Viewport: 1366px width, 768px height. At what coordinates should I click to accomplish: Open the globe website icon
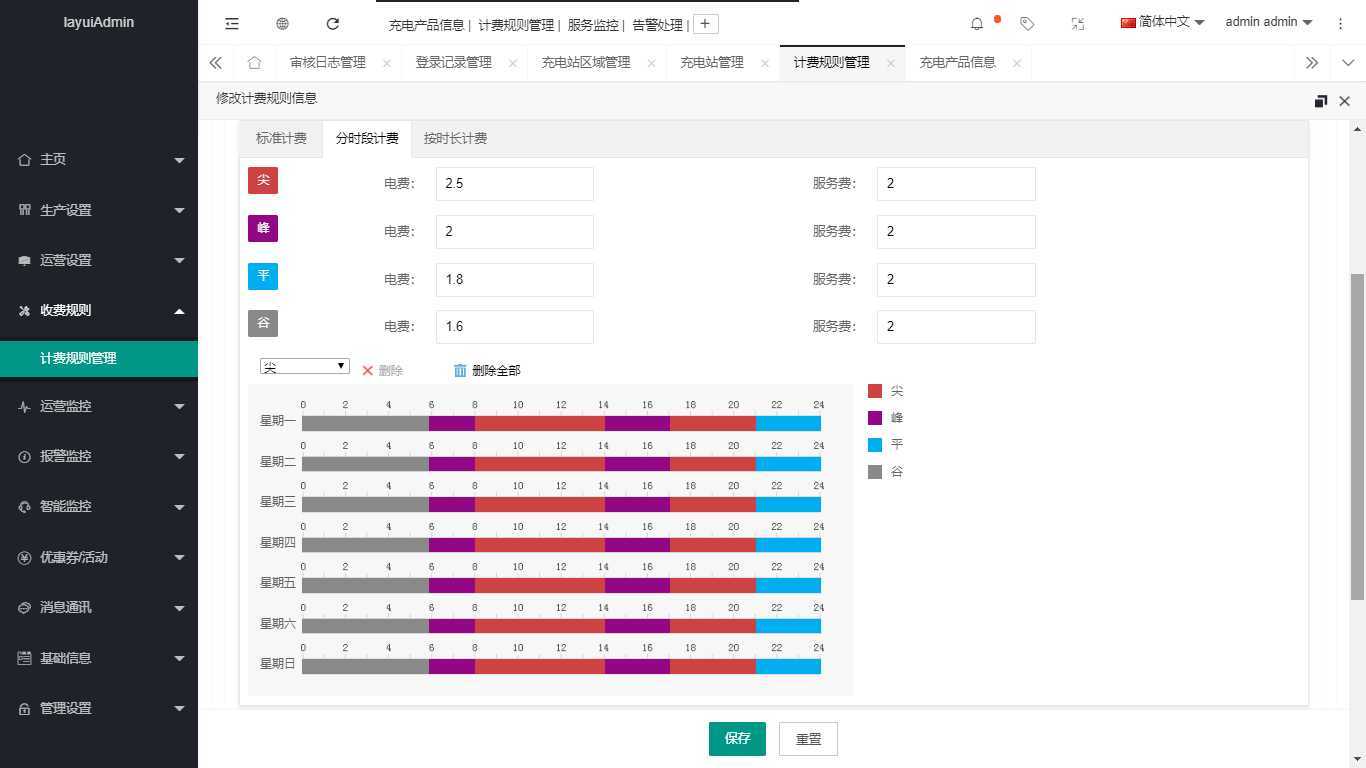coord(282,23)
